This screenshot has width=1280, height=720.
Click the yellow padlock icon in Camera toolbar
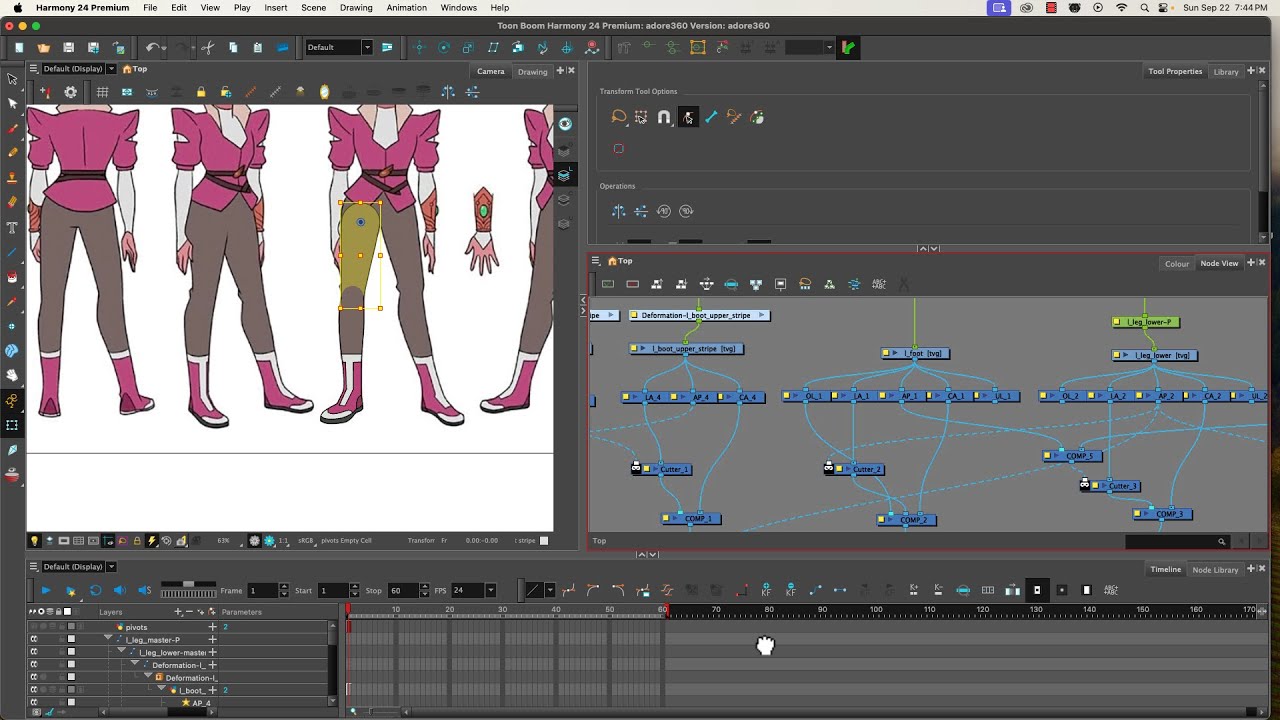pyautogui.click(x=201, y=92)
